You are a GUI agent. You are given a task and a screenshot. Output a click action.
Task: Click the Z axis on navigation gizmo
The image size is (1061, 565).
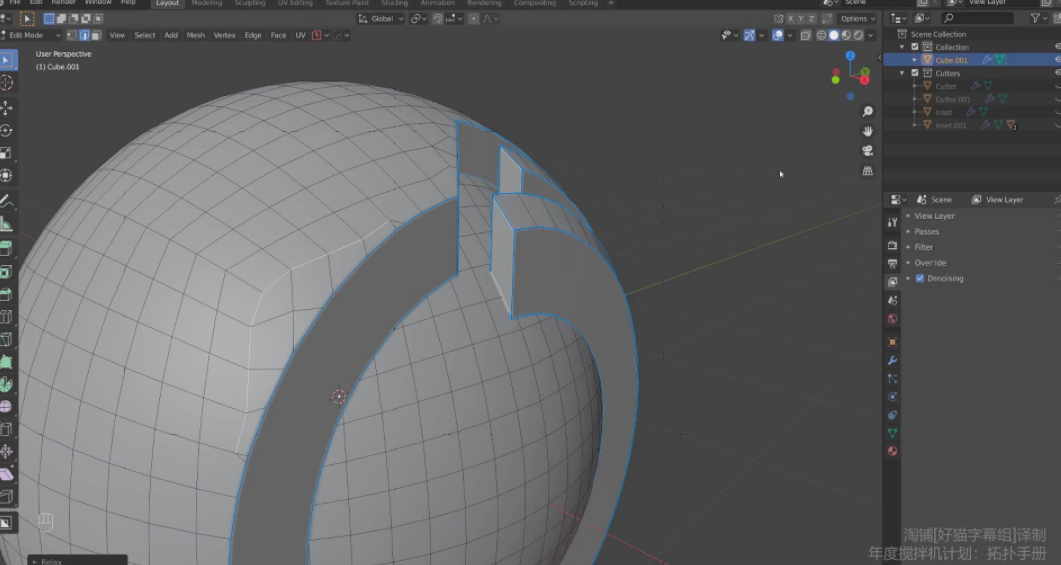click(850, 55)
